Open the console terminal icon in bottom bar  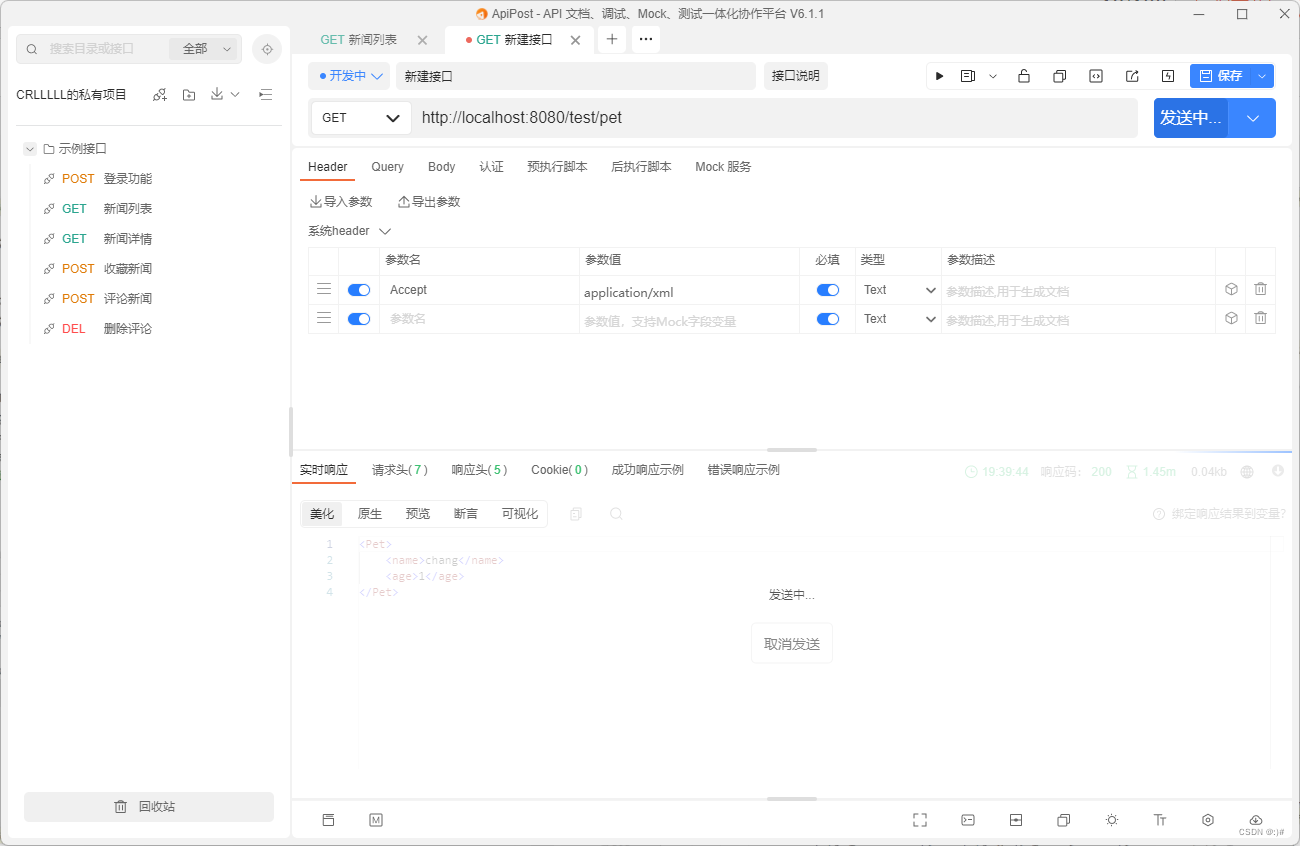pyautogui.click(x=968, y=820)
